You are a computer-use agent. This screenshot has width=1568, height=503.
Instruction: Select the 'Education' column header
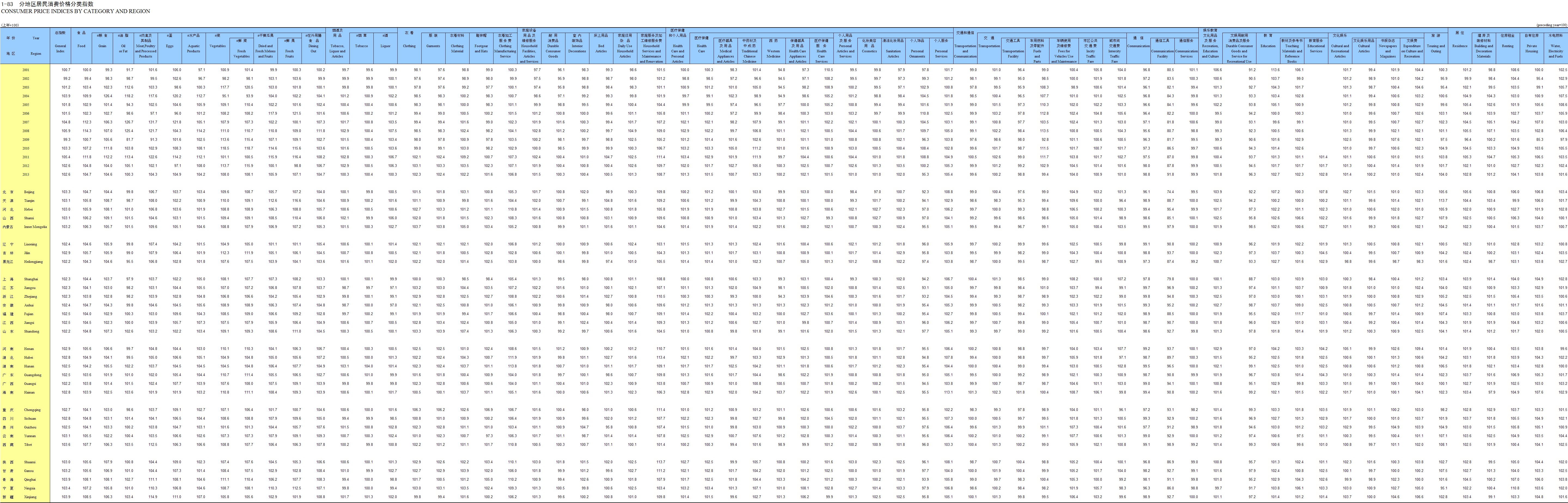[1268, 46]
